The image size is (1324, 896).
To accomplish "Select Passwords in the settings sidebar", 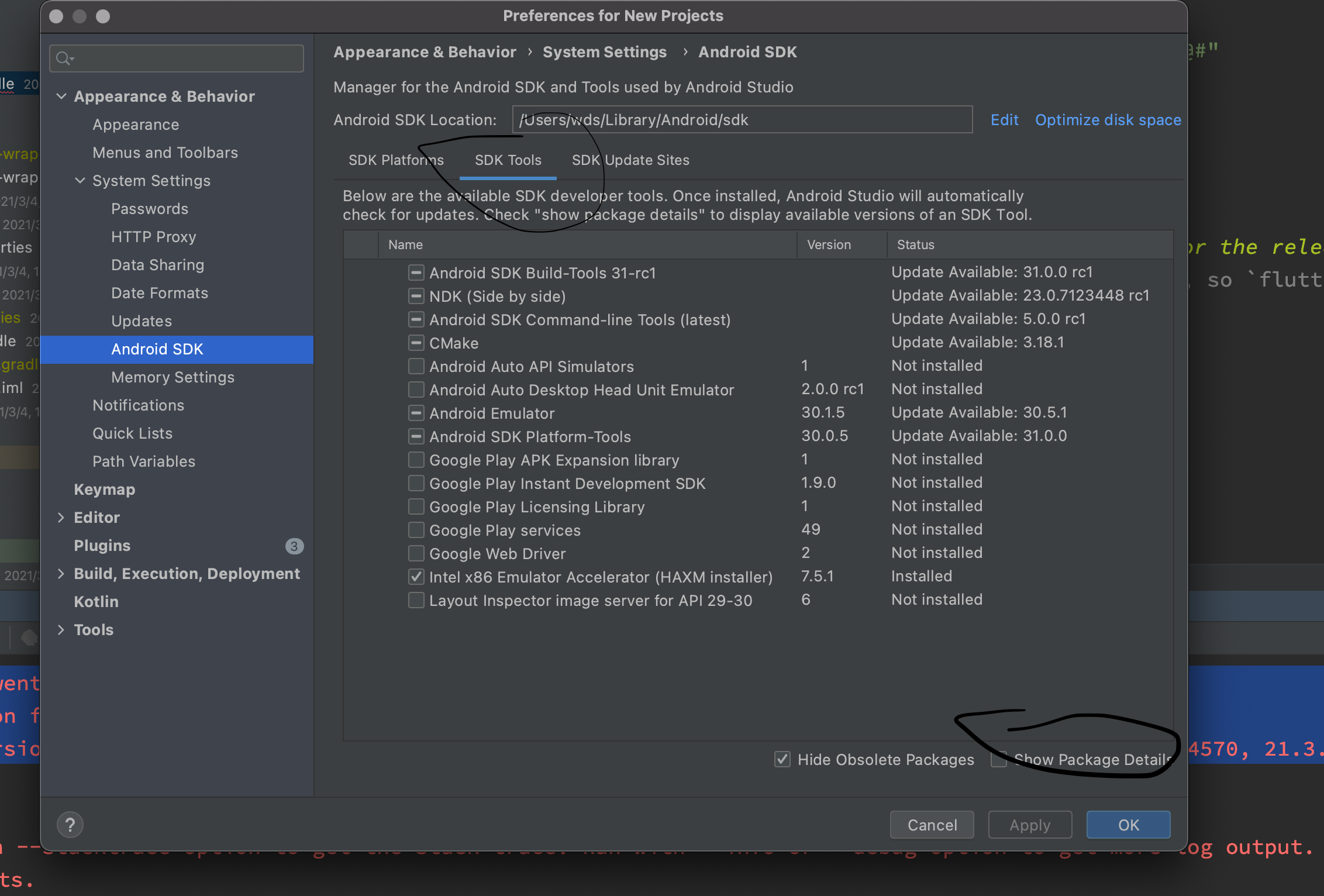I will (x=150, y=209).
